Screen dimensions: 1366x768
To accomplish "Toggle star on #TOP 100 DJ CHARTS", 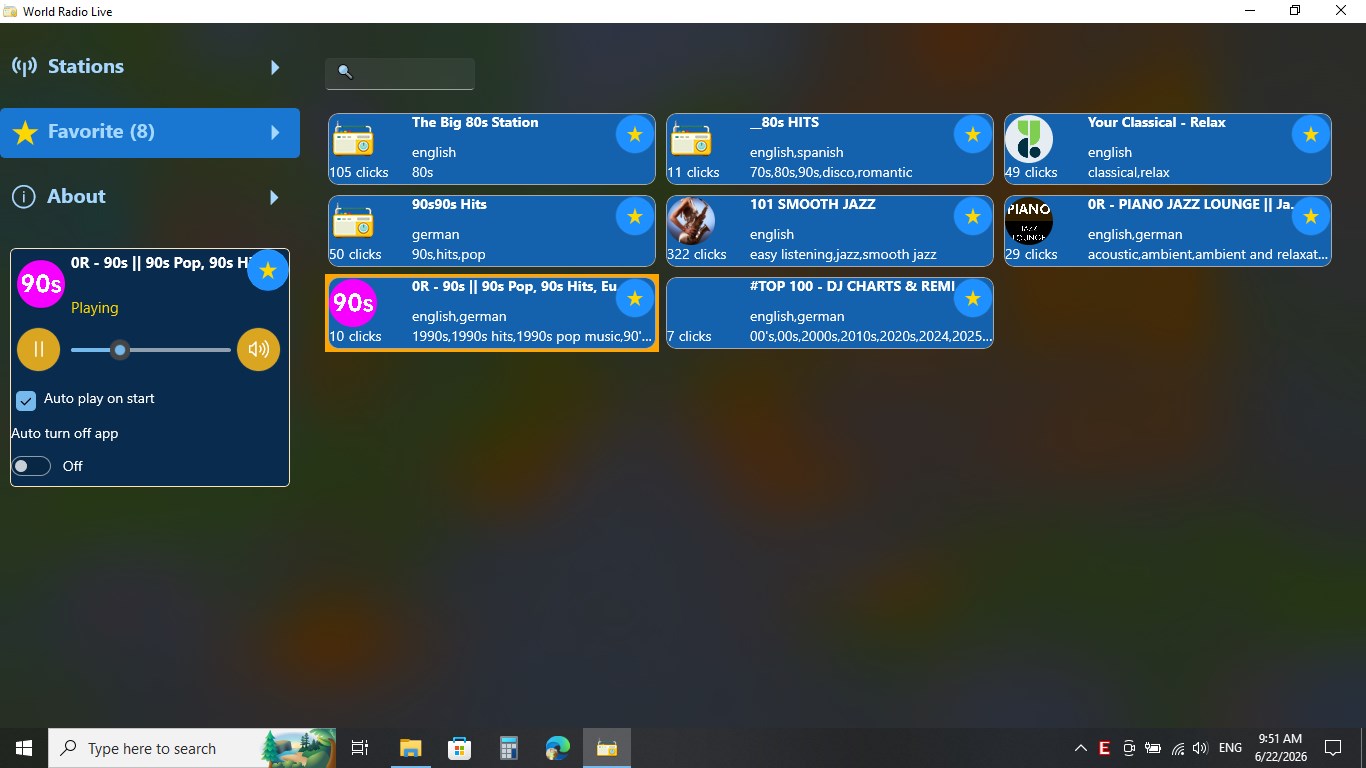I will click(x=972, y=298).
